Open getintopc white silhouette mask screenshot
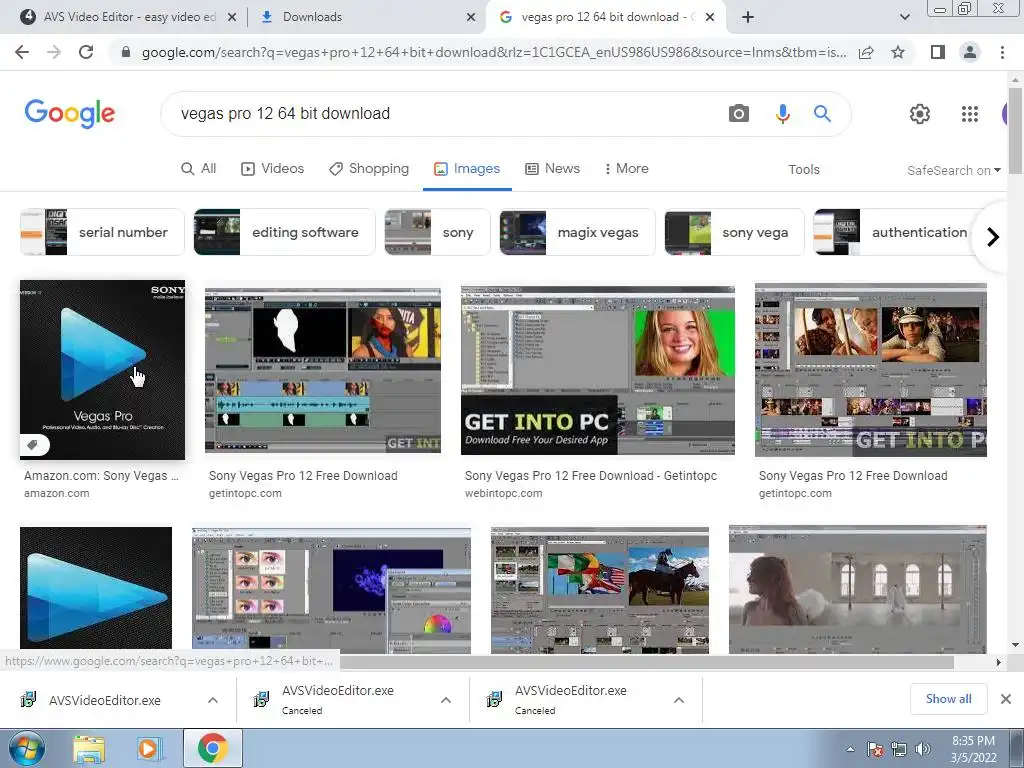Viewport: 1024px width, 768px height. pos(323,370)
